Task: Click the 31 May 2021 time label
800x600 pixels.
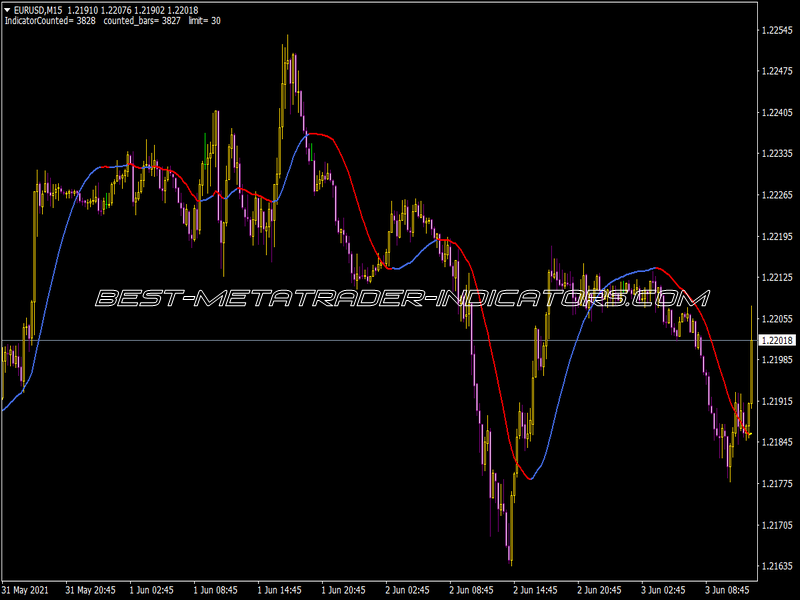Action: click(26, 590)
